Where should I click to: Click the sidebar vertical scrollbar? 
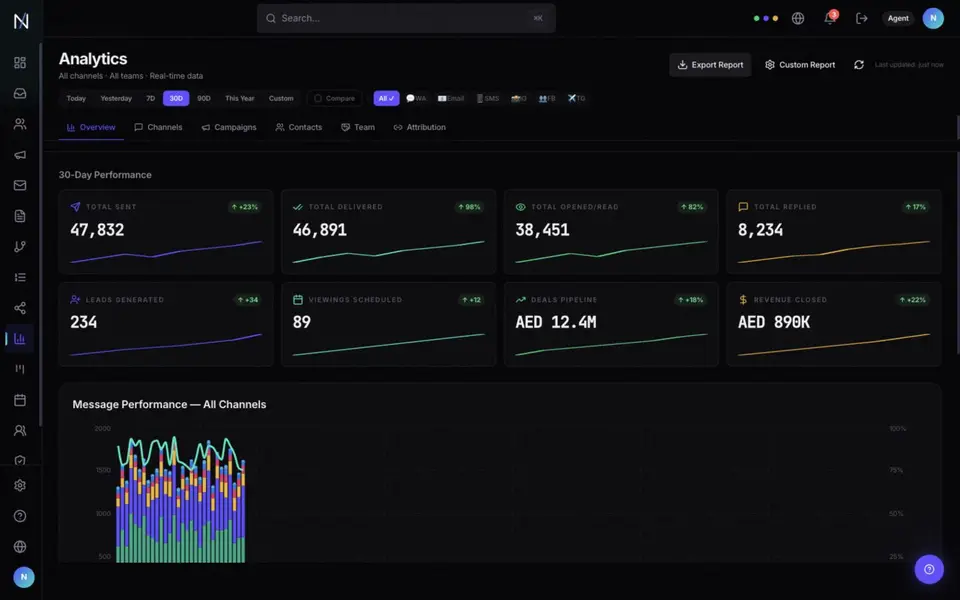pos(40,234)
